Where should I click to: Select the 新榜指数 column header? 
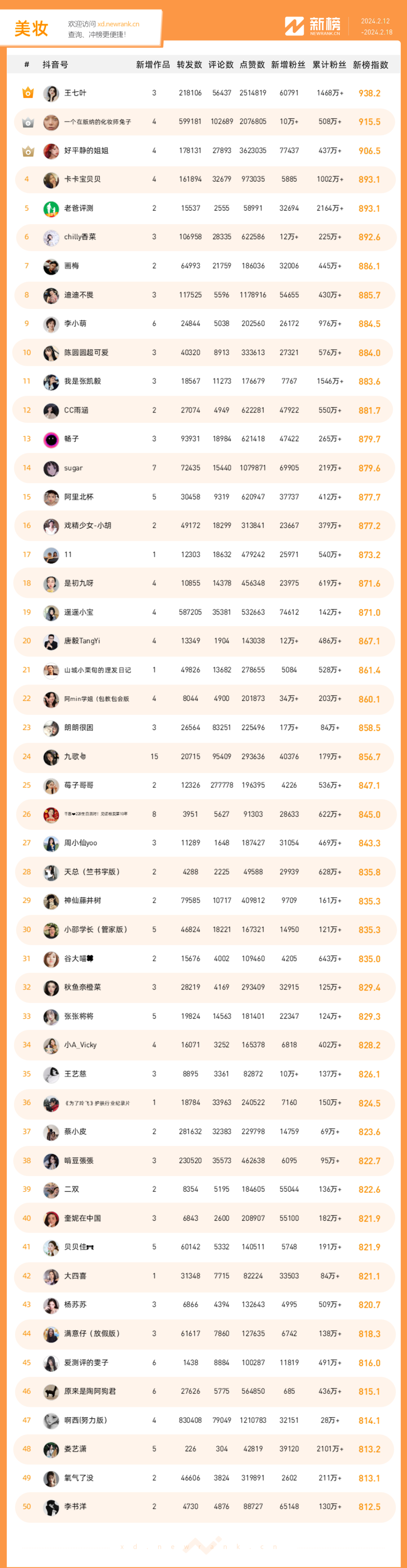click(x=370, y=65)
